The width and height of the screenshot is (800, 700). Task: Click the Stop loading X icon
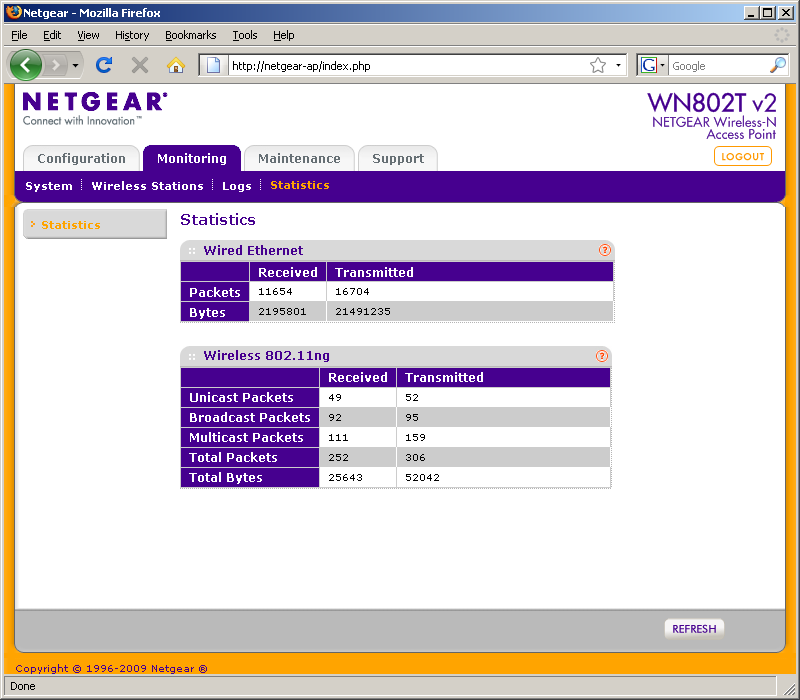point(139,65)
